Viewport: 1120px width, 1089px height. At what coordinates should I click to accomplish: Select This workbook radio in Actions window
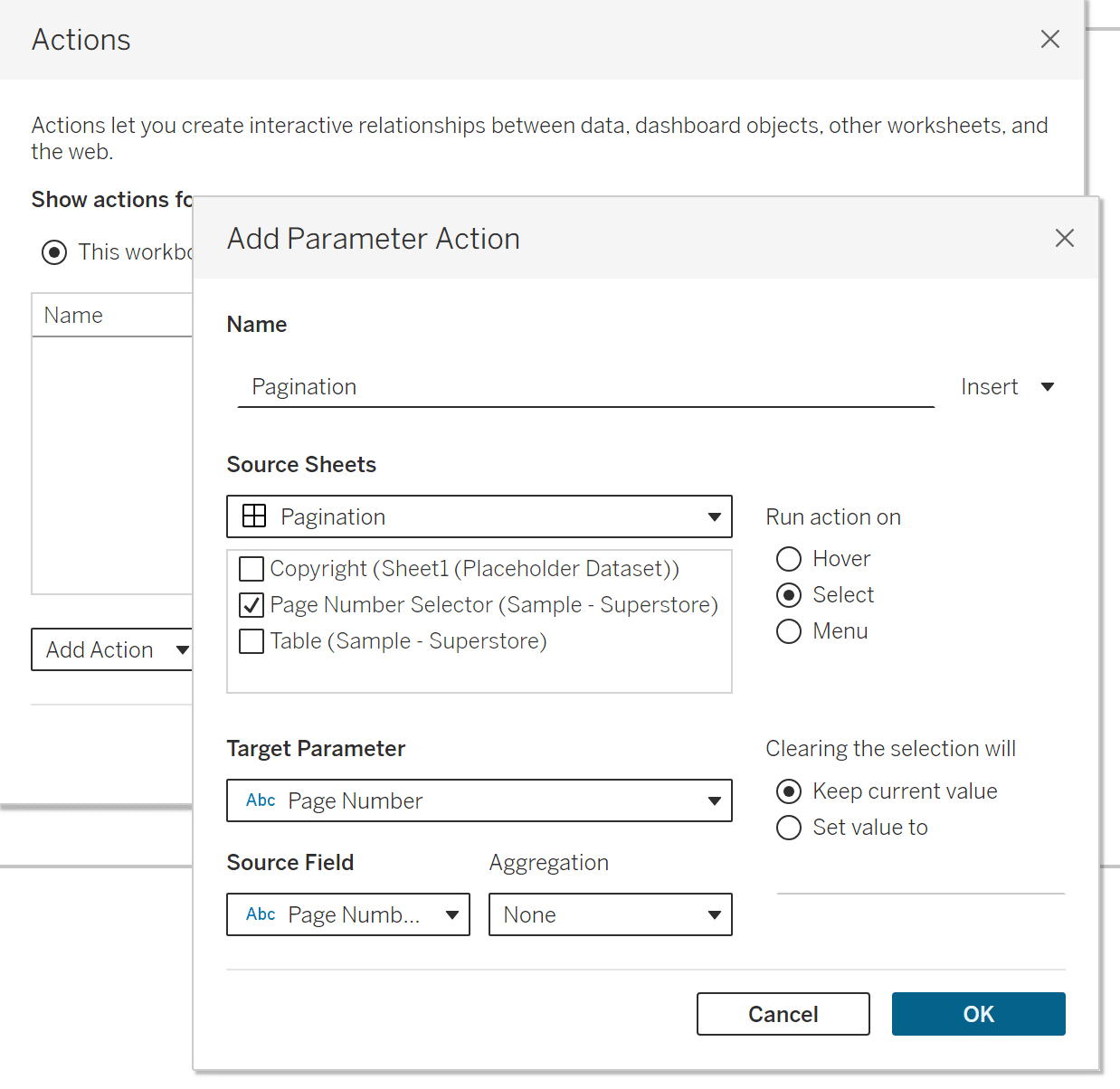click(x=54, y=252)
